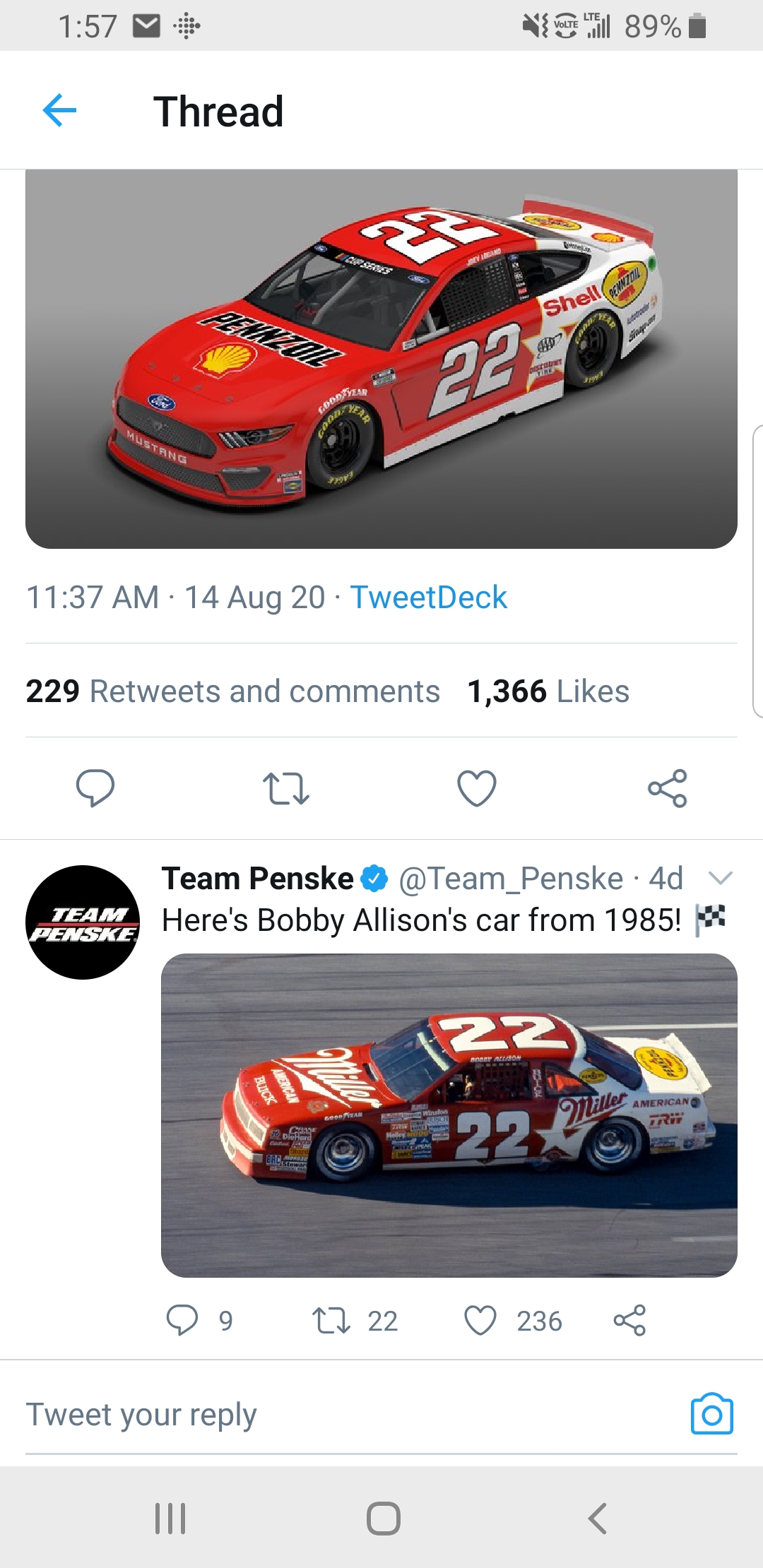View the 1,366 Likes list
The width and height of the screenshot is (763, 1568).
point(548,691)
